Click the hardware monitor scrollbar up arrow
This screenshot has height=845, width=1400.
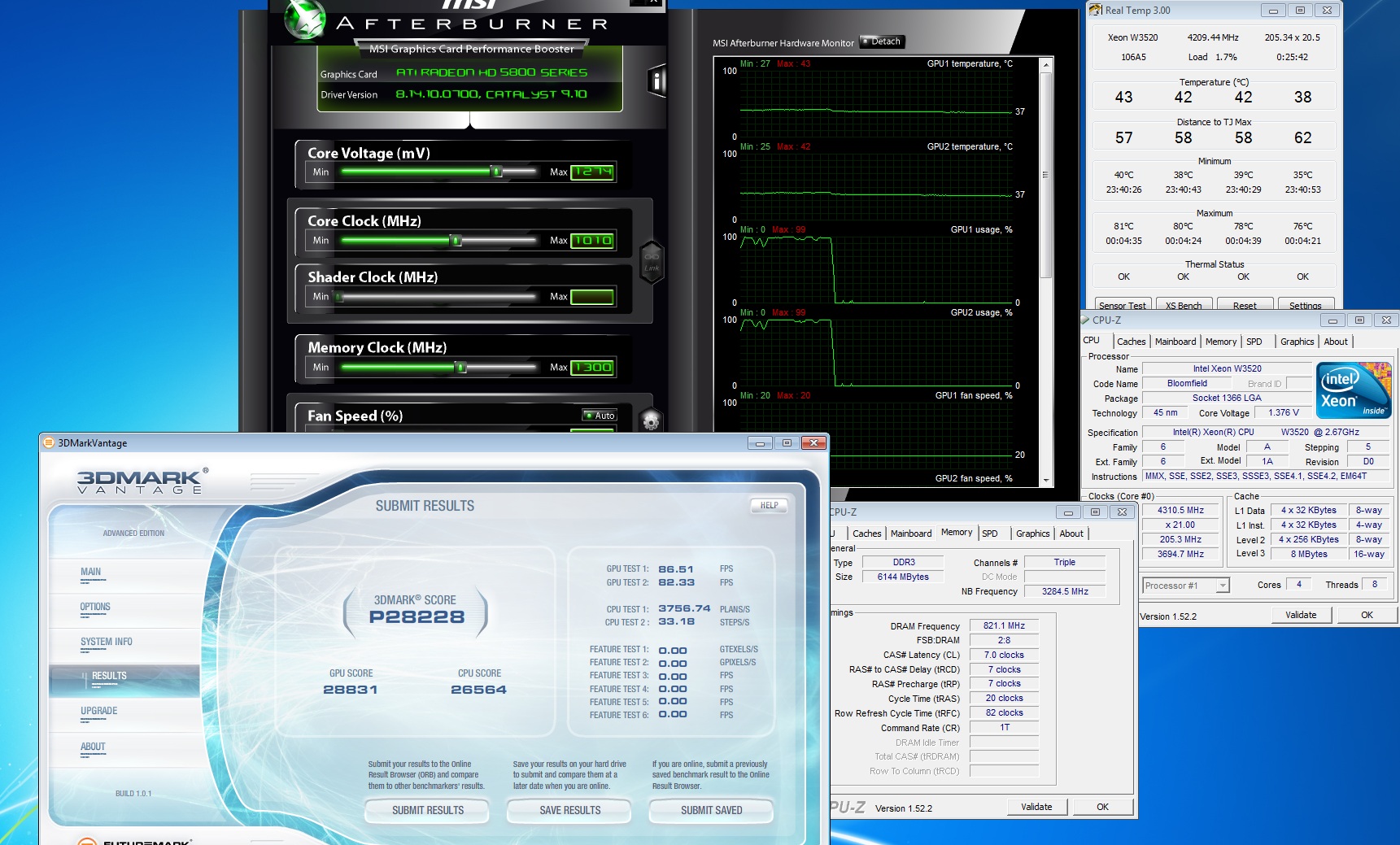(1046, 64)
